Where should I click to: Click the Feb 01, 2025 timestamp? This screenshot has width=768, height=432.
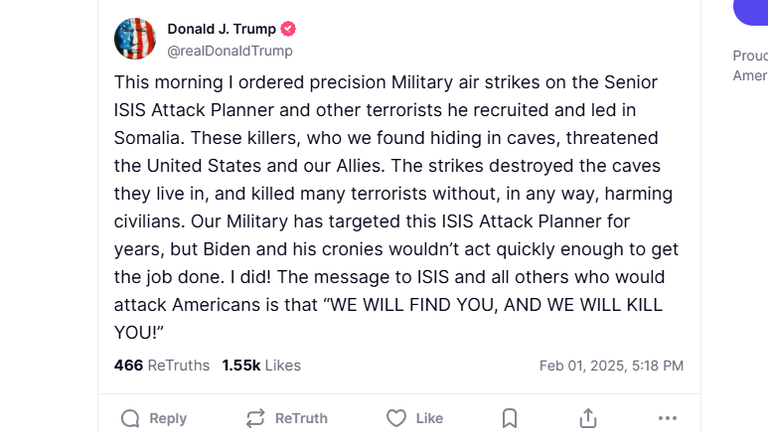point(611,366)
